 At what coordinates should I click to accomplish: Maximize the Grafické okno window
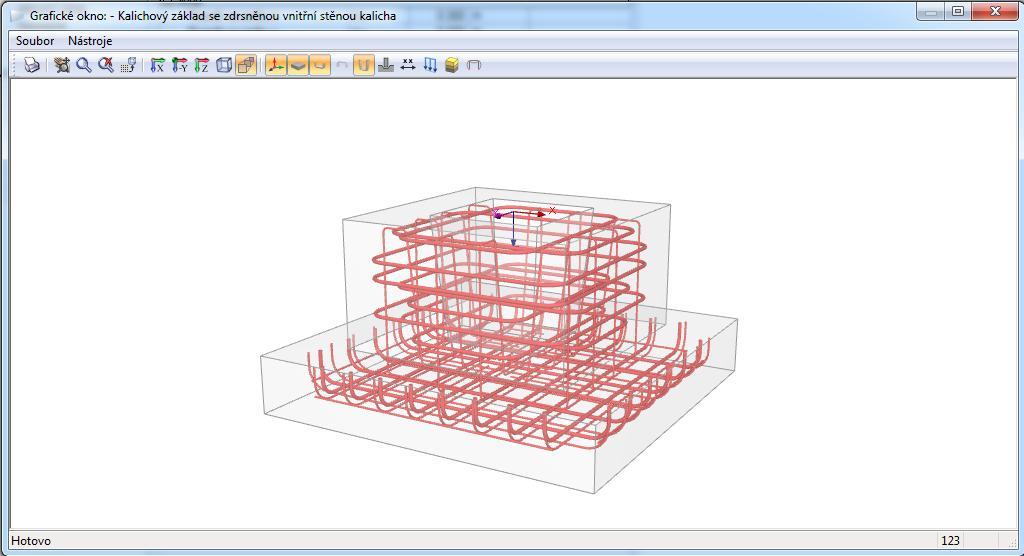(958, 11)
